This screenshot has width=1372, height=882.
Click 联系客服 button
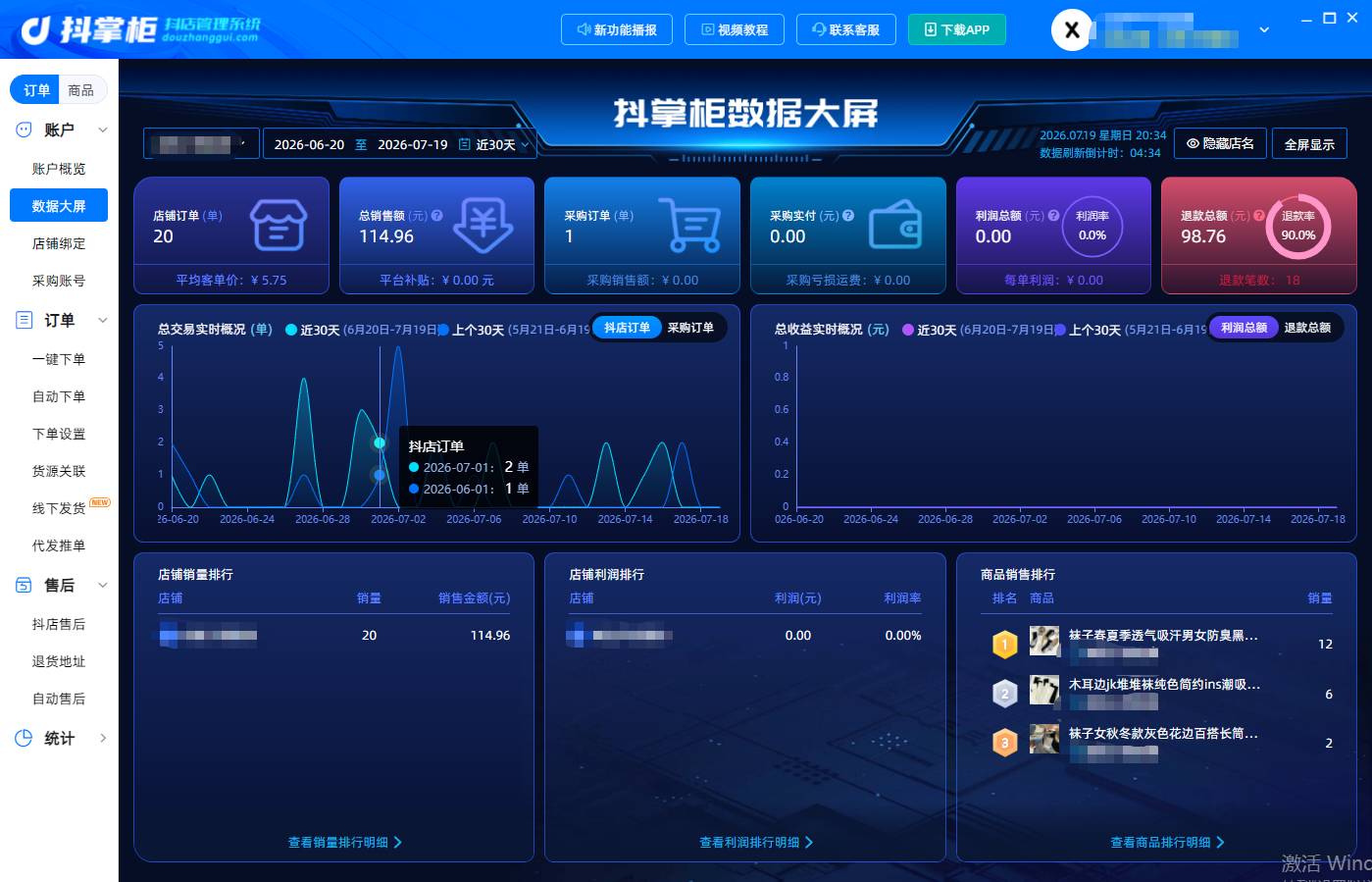[845, 29]
